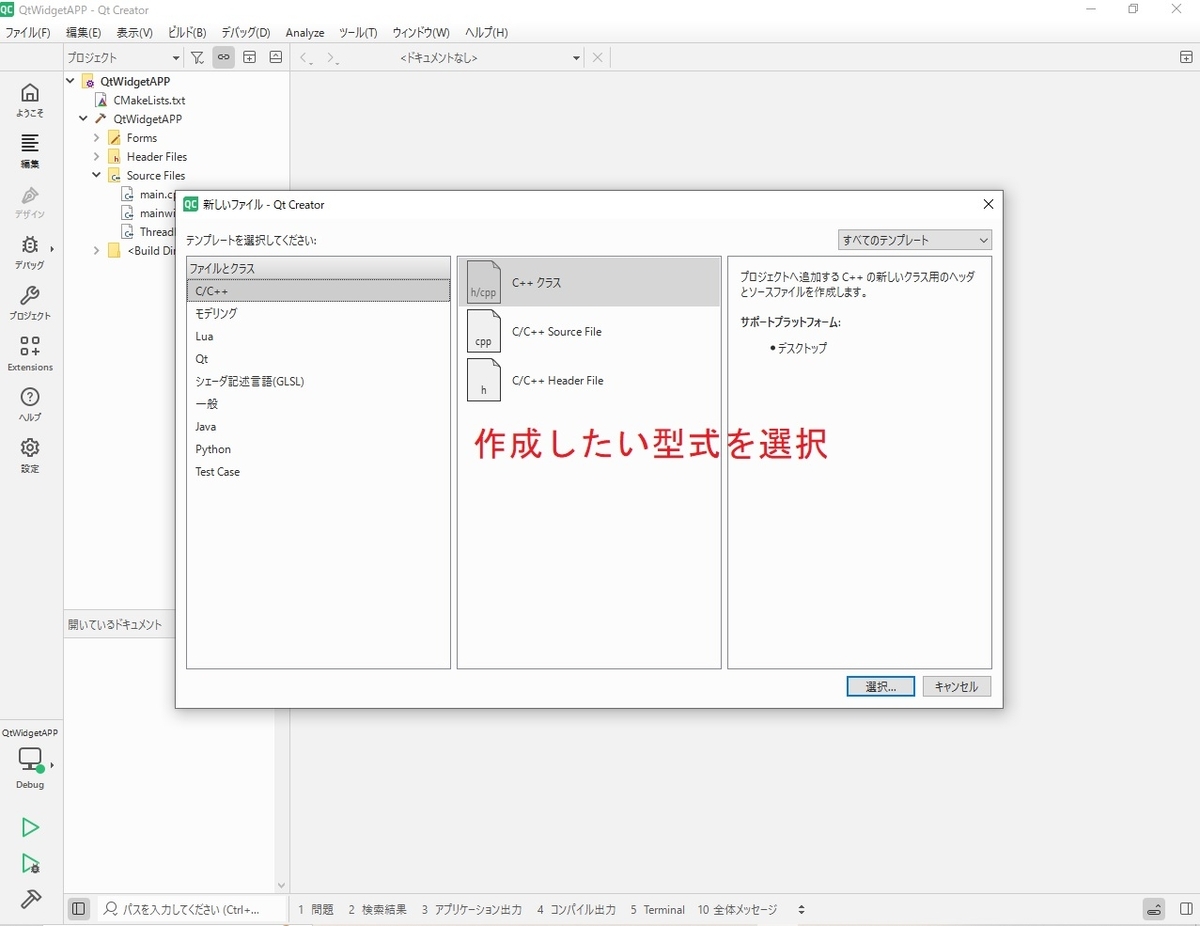Switch to the デバッグ (Debug) mode

point(30,252)
